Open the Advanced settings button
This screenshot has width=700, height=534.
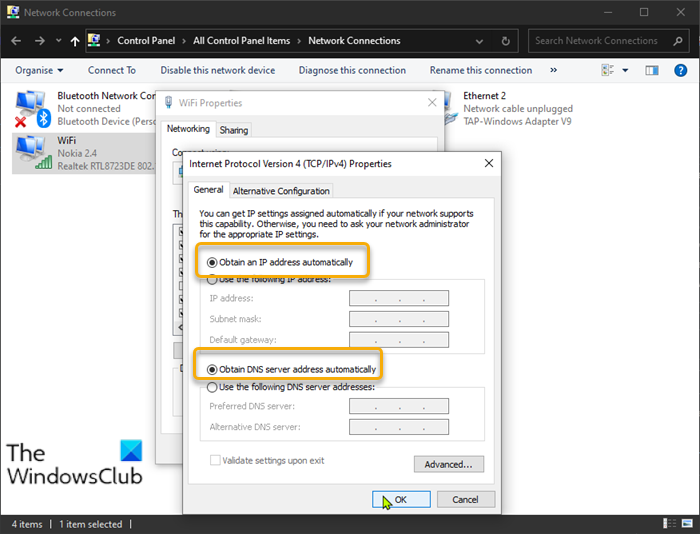click(x=449, y=464)
